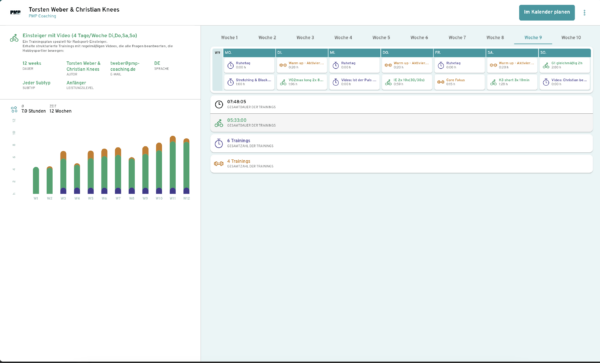The height and width of the screenshot is (363, 600).
Task: Click the W12 bar in the chart
Action: [x=186, y=166]
